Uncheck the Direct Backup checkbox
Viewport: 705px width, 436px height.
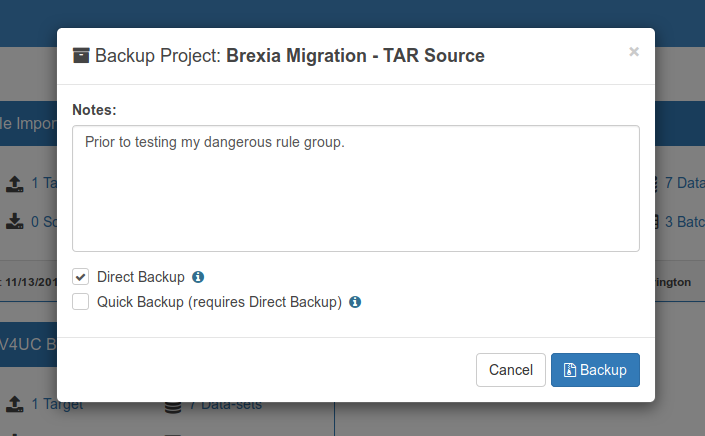coord(80,277)
